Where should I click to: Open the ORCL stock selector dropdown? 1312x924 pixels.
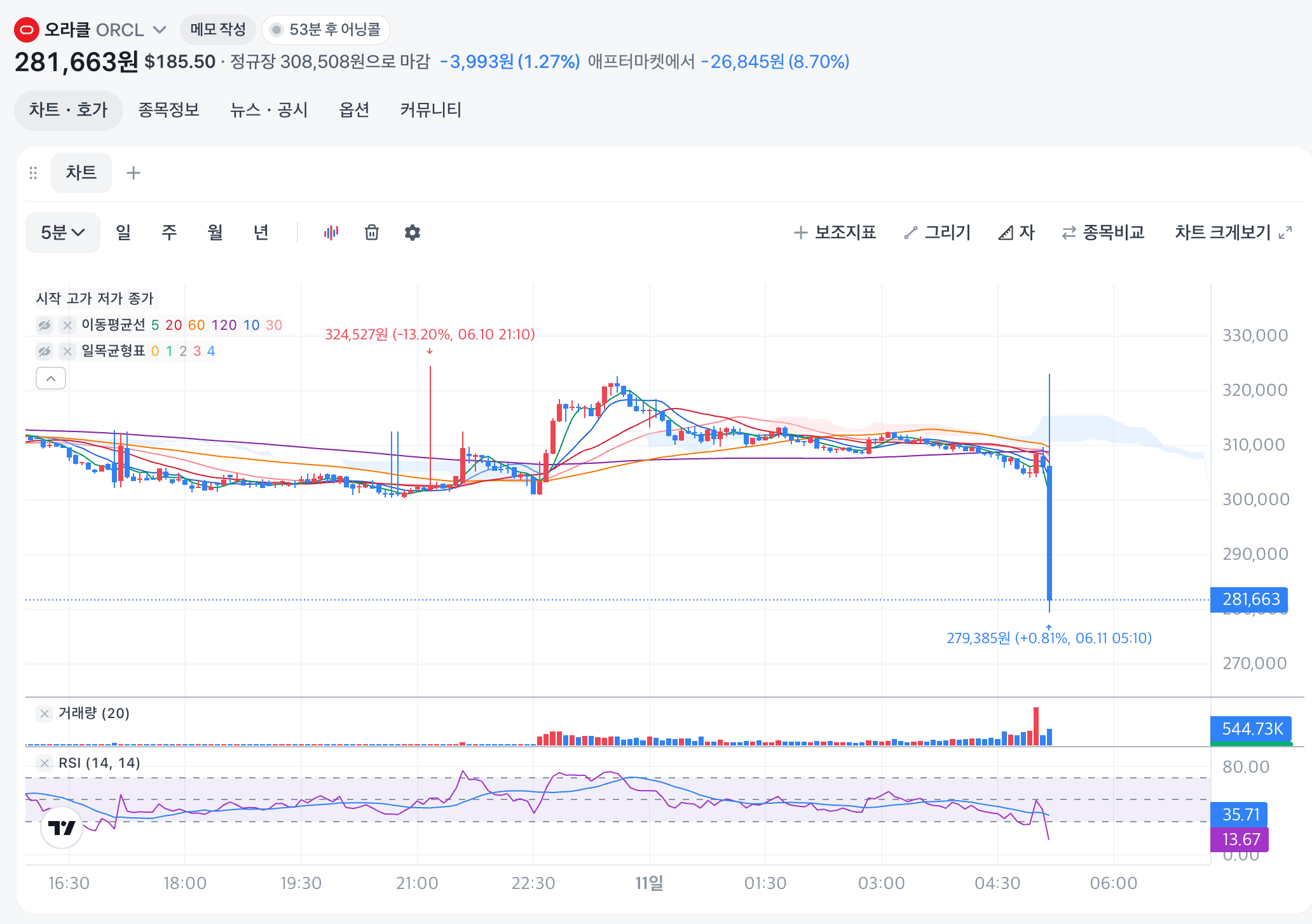tap(160, 30)
